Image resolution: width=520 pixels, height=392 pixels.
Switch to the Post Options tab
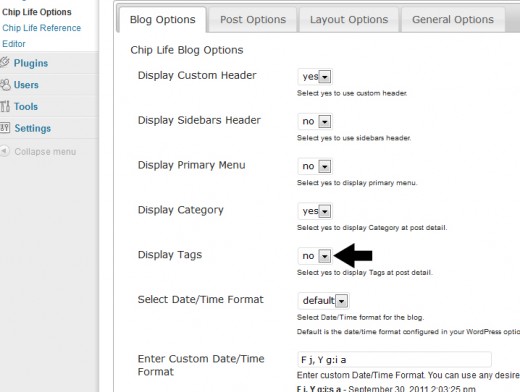(x=253, y=20)
